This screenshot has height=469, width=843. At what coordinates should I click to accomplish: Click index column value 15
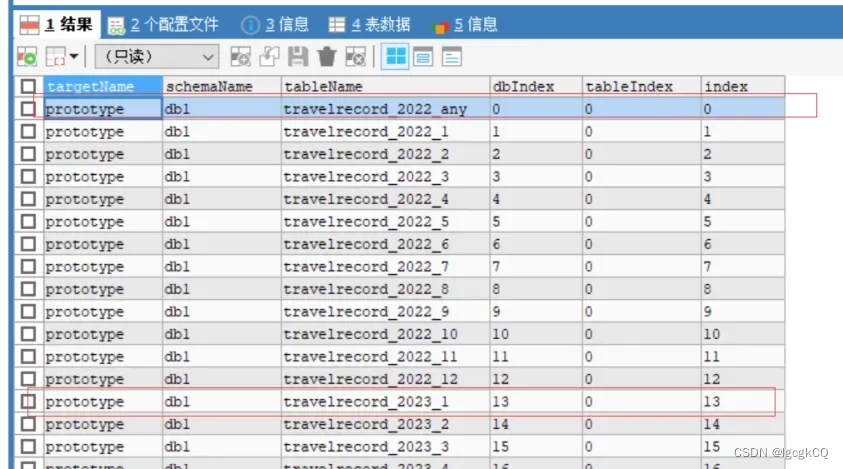(743, 447)
